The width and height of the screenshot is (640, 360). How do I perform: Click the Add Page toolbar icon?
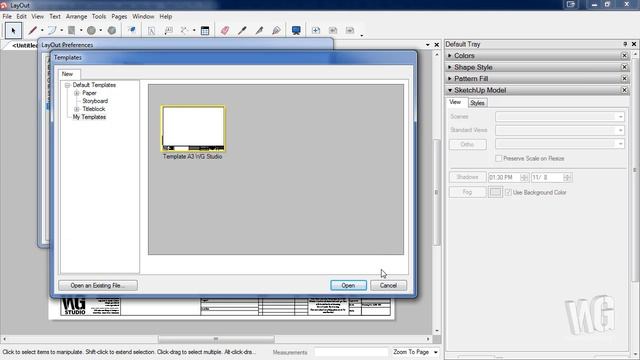click(x=316, y=31)
